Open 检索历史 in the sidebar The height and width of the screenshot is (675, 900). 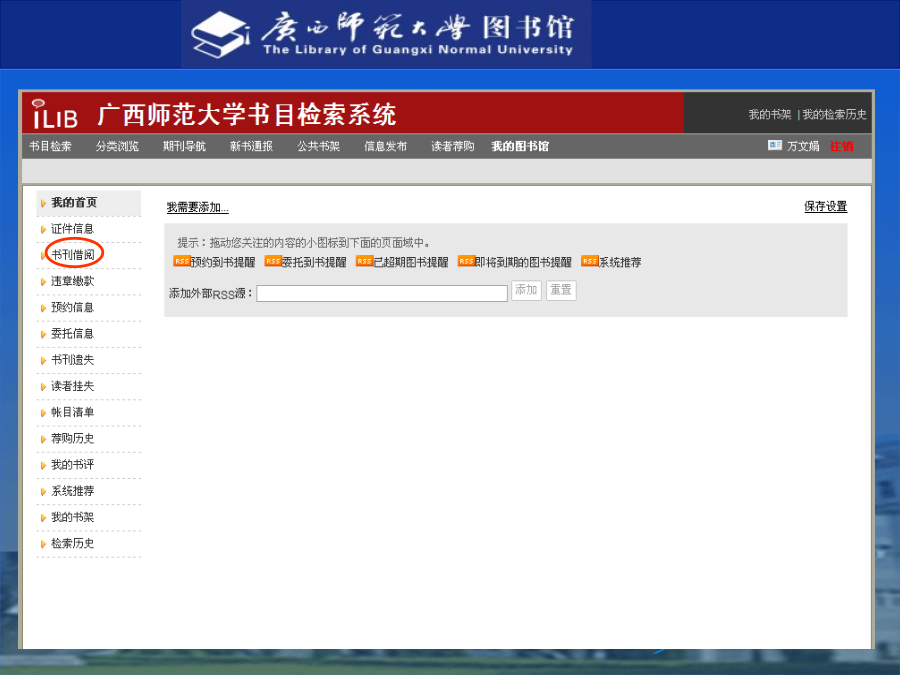[x=72, y=544]
